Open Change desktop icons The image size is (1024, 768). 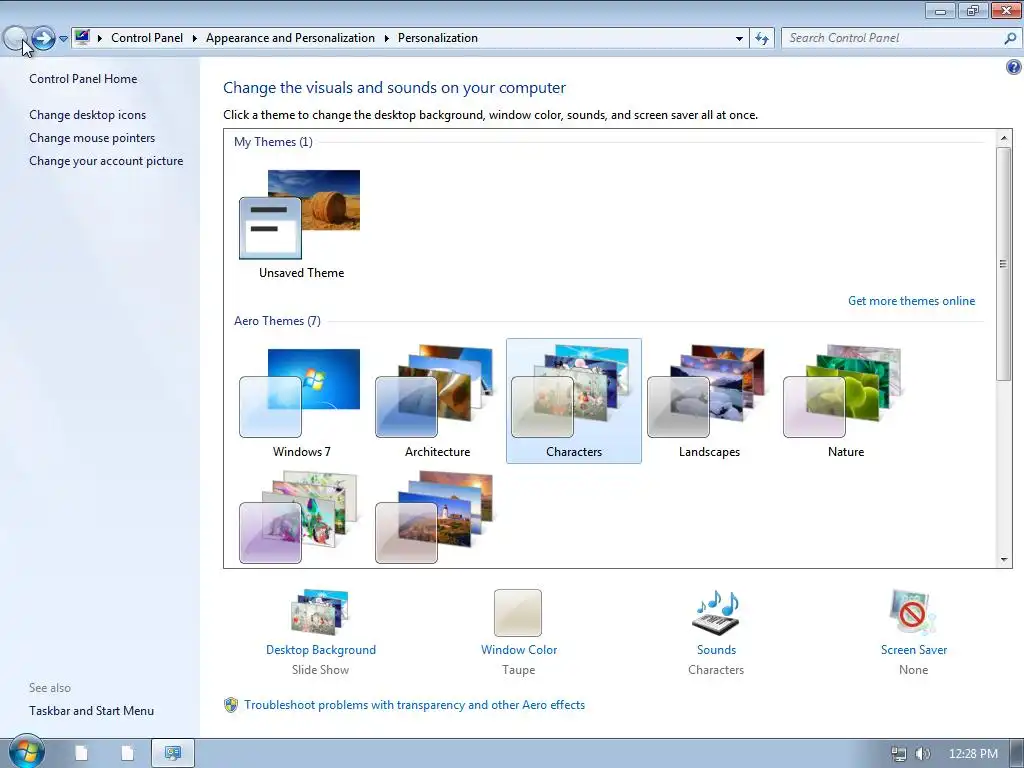[88, 115]
